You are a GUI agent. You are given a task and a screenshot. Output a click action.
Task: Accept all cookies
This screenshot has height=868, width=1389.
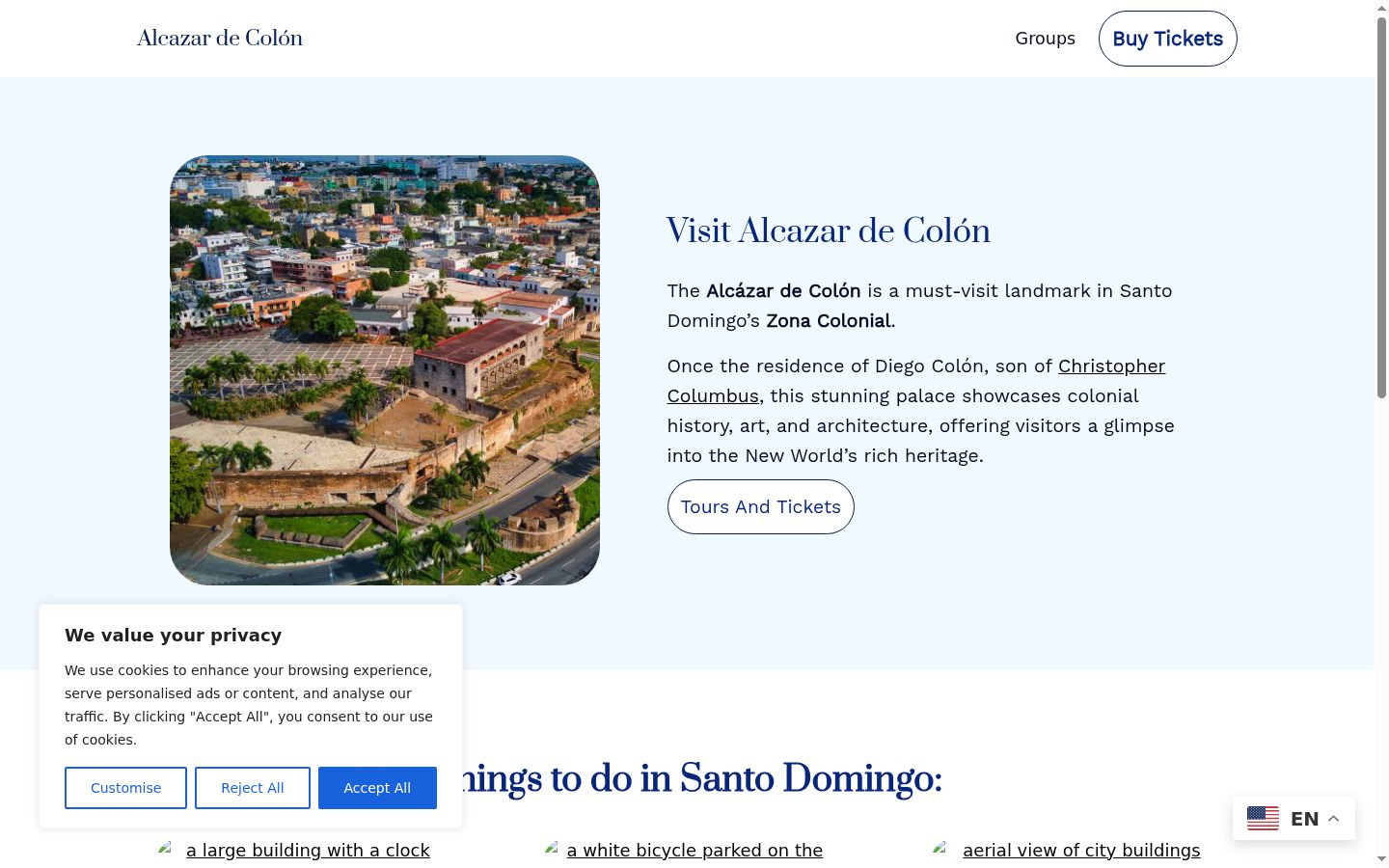click(x=377, y=788)
